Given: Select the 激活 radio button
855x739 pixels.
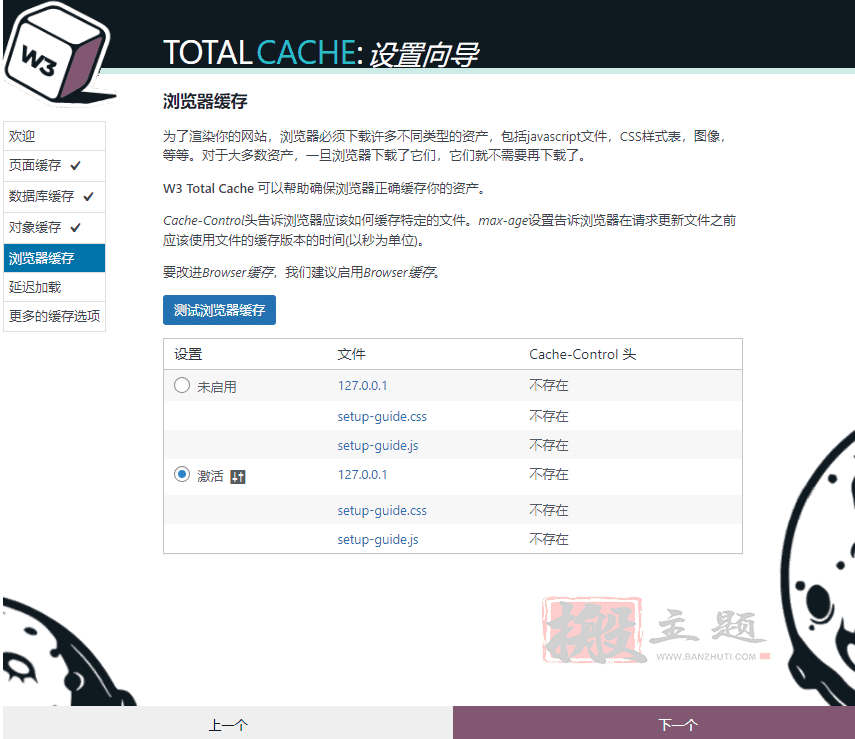Looking at the screenshot, I should 182,474.
